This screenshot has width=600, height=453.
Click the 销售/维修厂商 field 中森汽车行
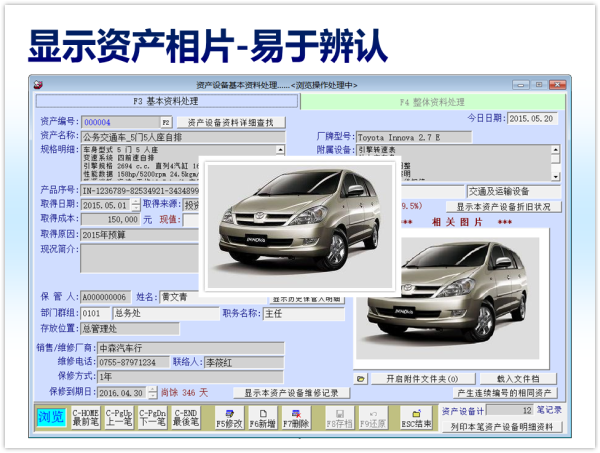pyautogui.click(x=191, y=348)
